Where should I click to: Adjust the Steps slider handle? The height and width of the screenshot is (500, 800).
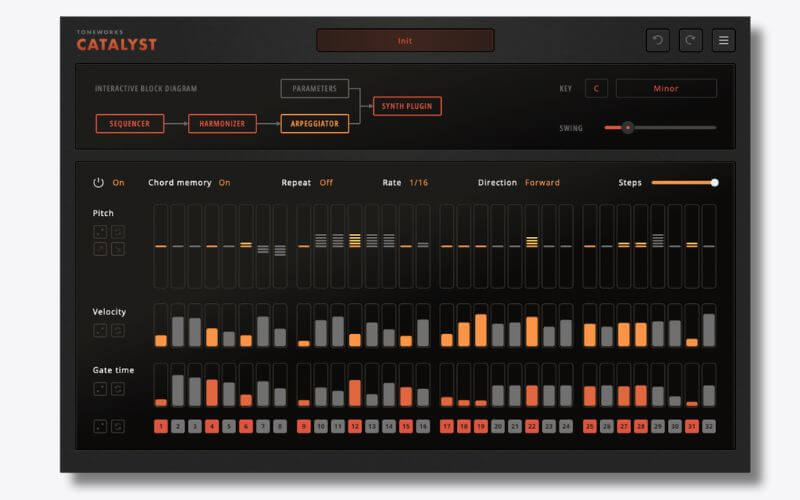pos(714,183)
